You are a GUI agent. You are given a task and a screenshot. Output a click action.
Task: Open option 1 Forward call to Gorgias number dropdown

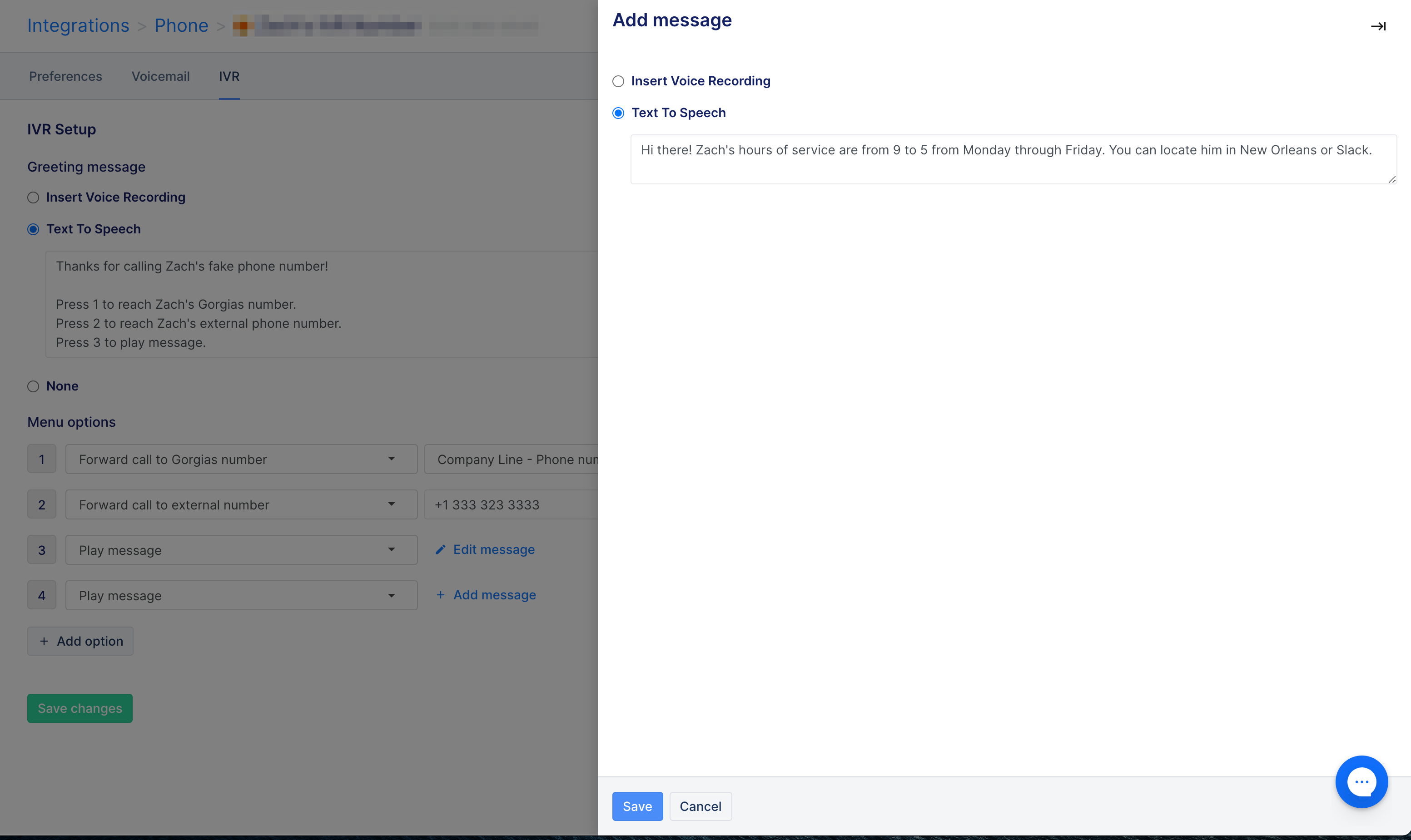point(241,459)
